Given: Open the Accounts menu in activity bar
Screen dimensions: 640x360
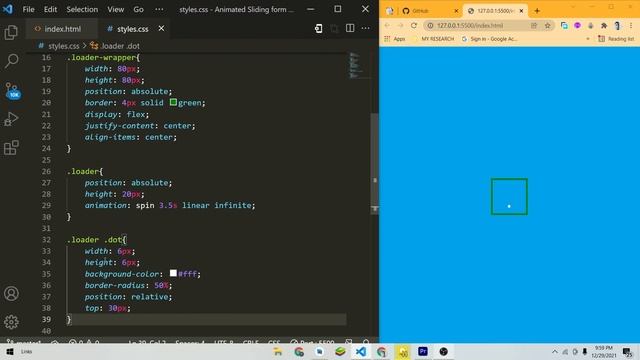Looking at the screenshot, I should click(x=11, y=293).
